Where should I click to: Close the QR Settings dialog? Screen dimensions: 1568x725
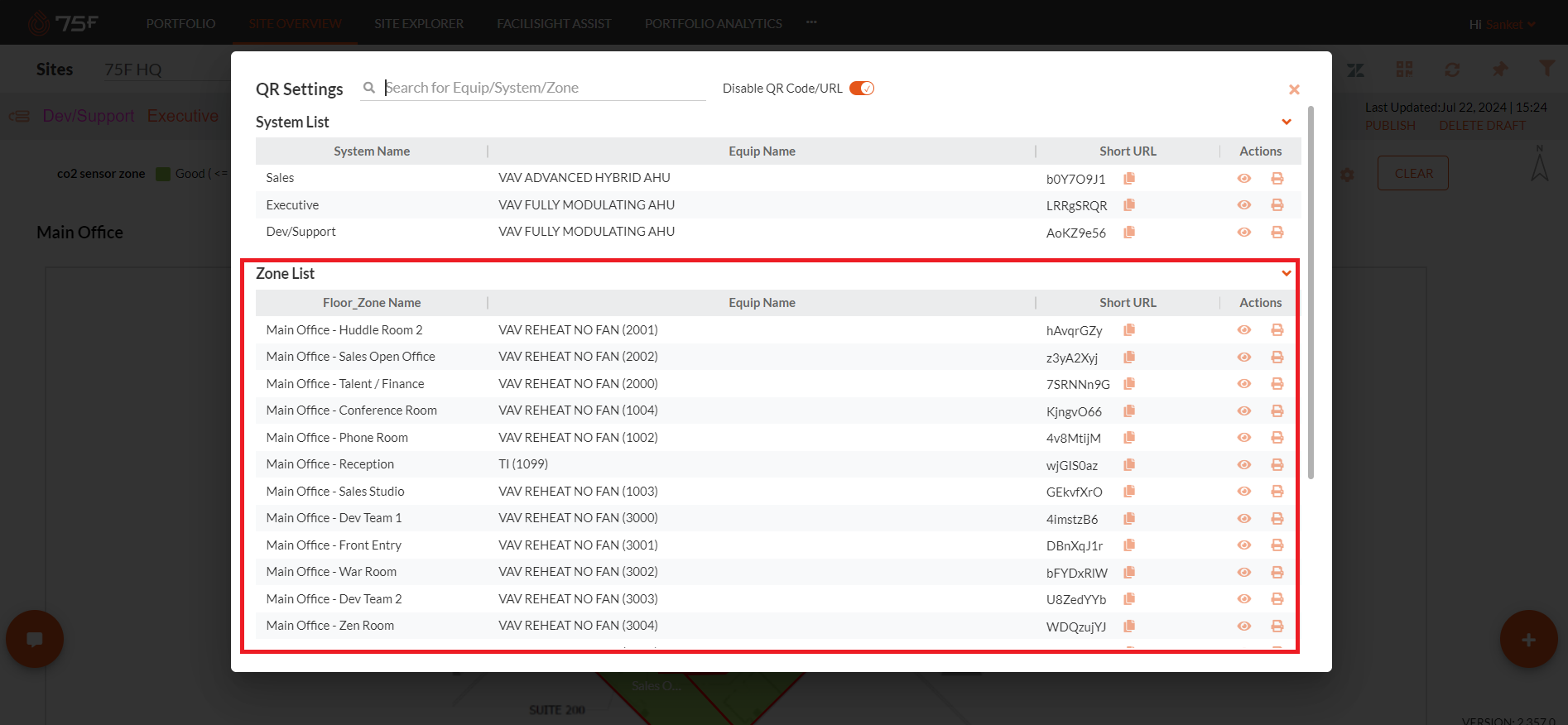coord(1294,89)
